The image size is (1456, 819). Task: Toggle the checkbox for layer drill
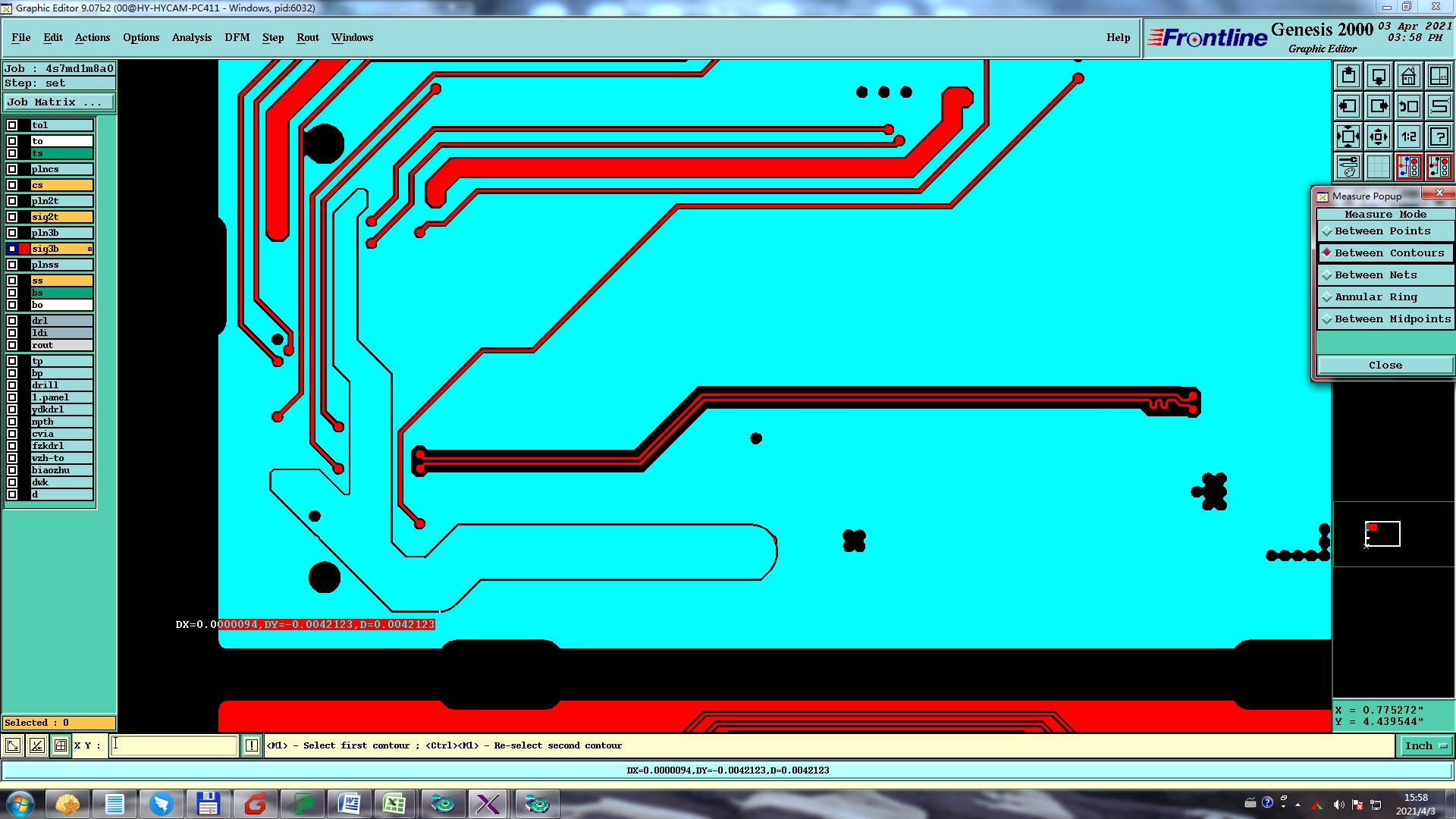[x=12, y=385]
